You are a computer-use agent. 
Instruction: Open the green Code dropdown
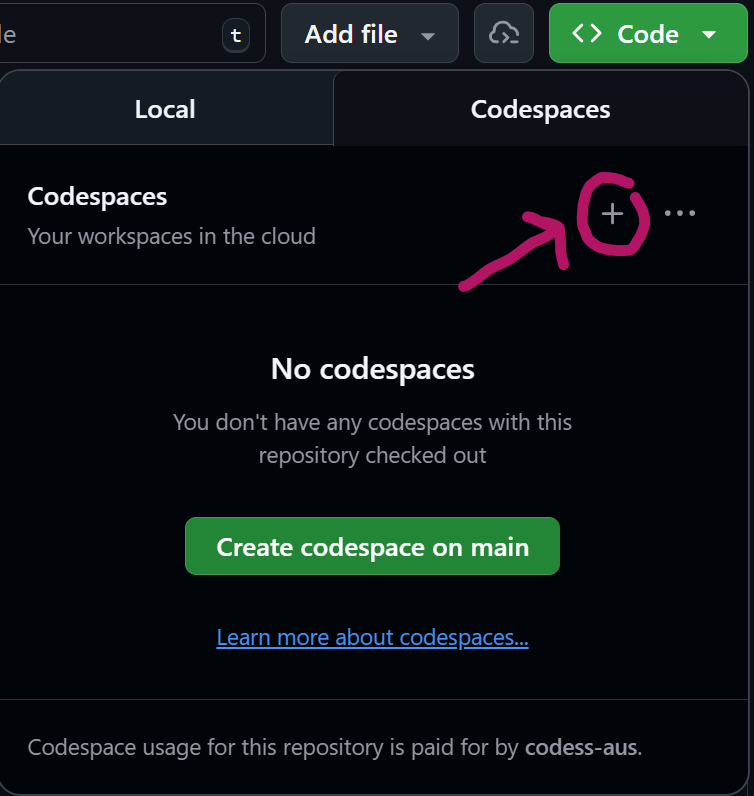[648, 34]
